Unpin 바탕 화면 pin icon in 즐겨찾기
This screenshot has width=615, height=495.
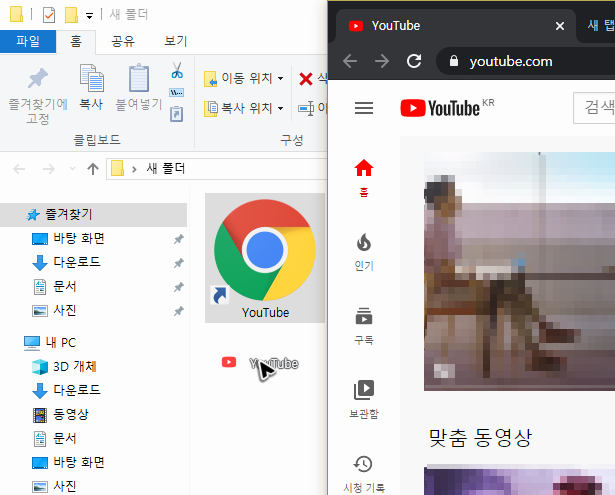tap(179, 239)
